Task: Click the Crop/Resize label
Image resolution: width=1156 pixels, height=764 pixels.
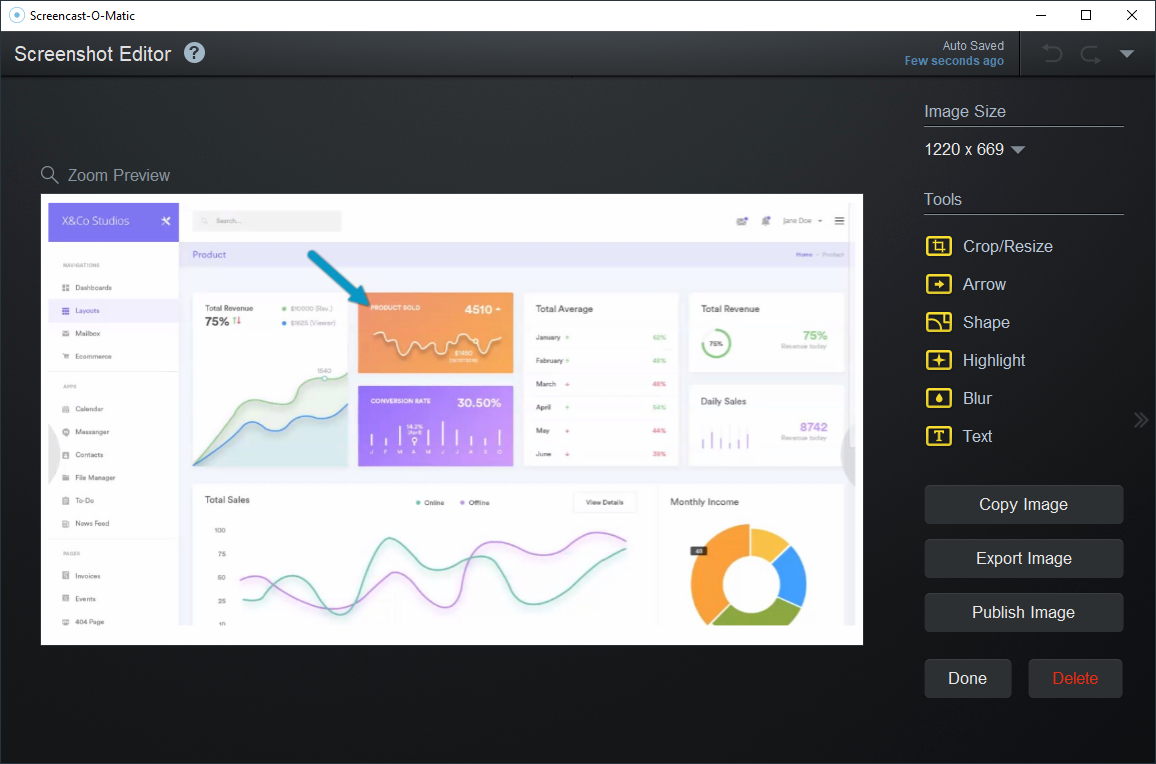Action: (x=1008, y=246)
